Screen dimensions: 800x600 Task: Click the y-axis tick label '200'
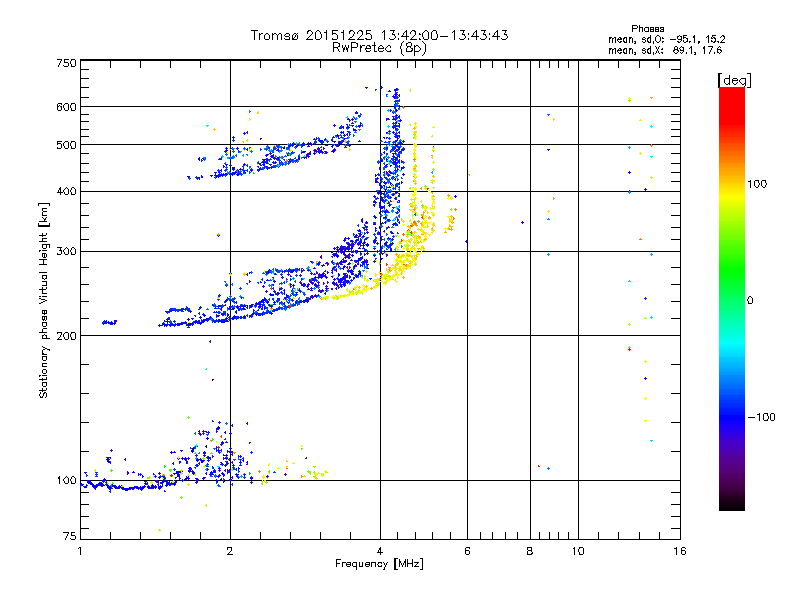coord(67,336)
